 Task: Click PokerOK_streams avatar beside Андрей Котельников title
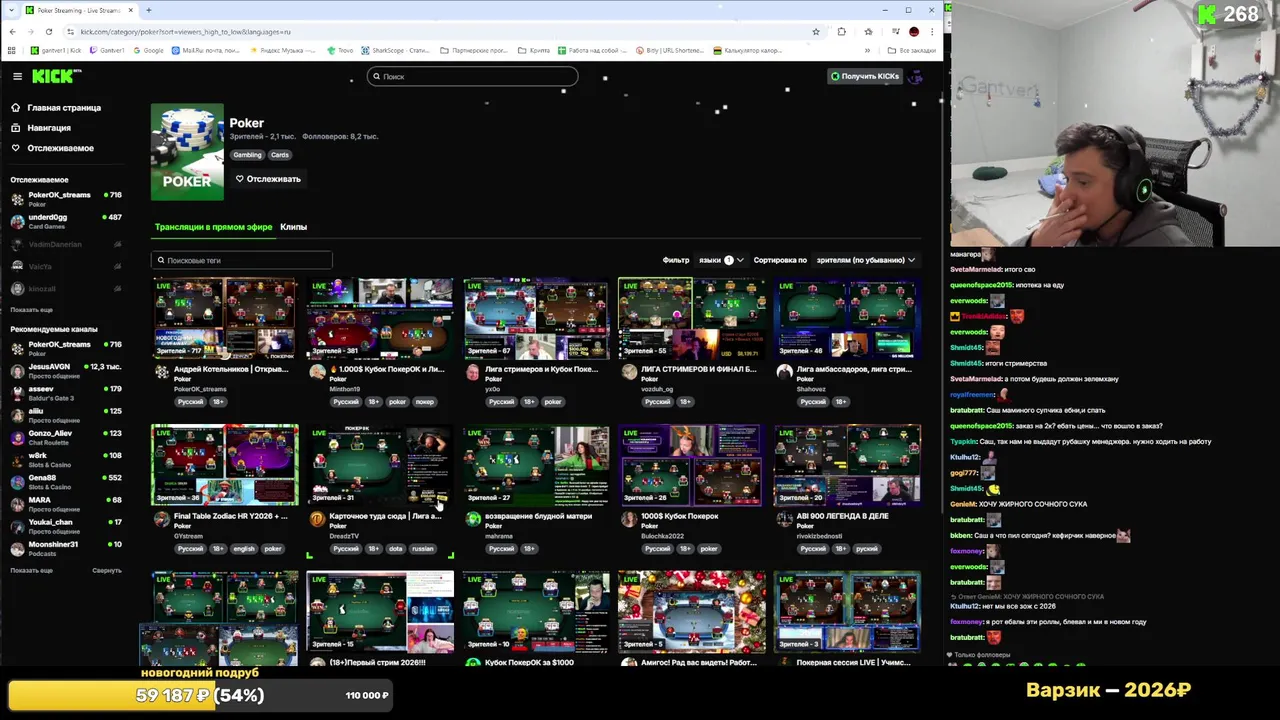click(161, 373)
